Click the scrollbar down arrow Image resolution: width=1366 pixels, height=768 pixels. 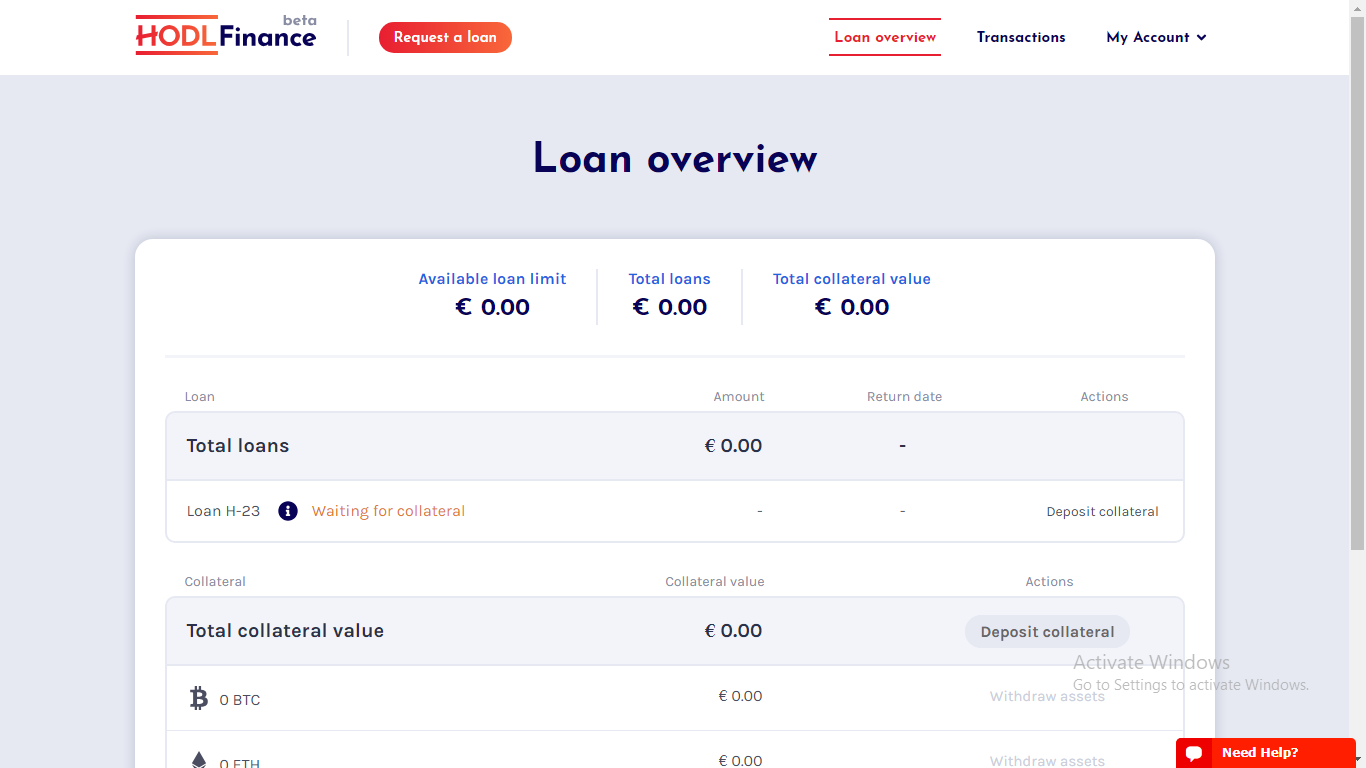[x=1357, y=760]
